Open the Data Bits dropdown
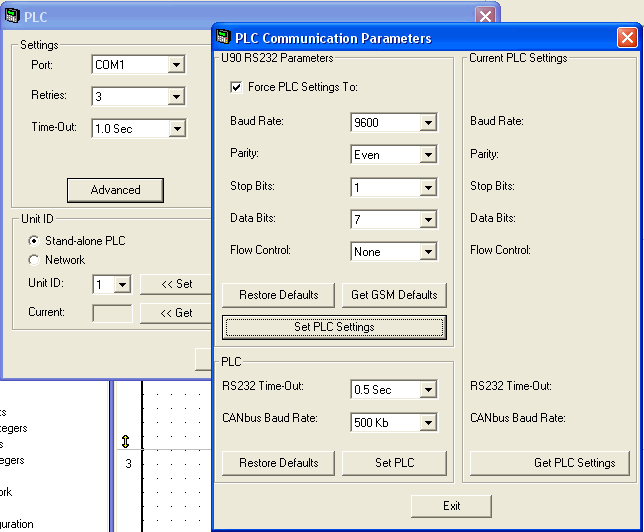The height and width of the screenshot is (532, 644). click(428, 219)
